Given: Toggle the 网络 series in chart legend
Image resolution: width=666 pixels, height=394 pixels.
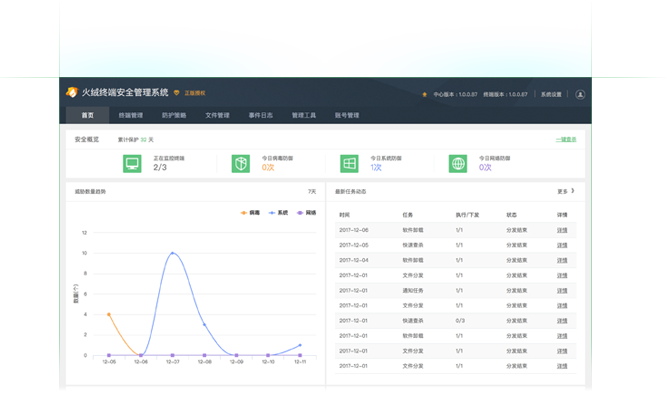Looking at the screenshot, I should 306,213.
